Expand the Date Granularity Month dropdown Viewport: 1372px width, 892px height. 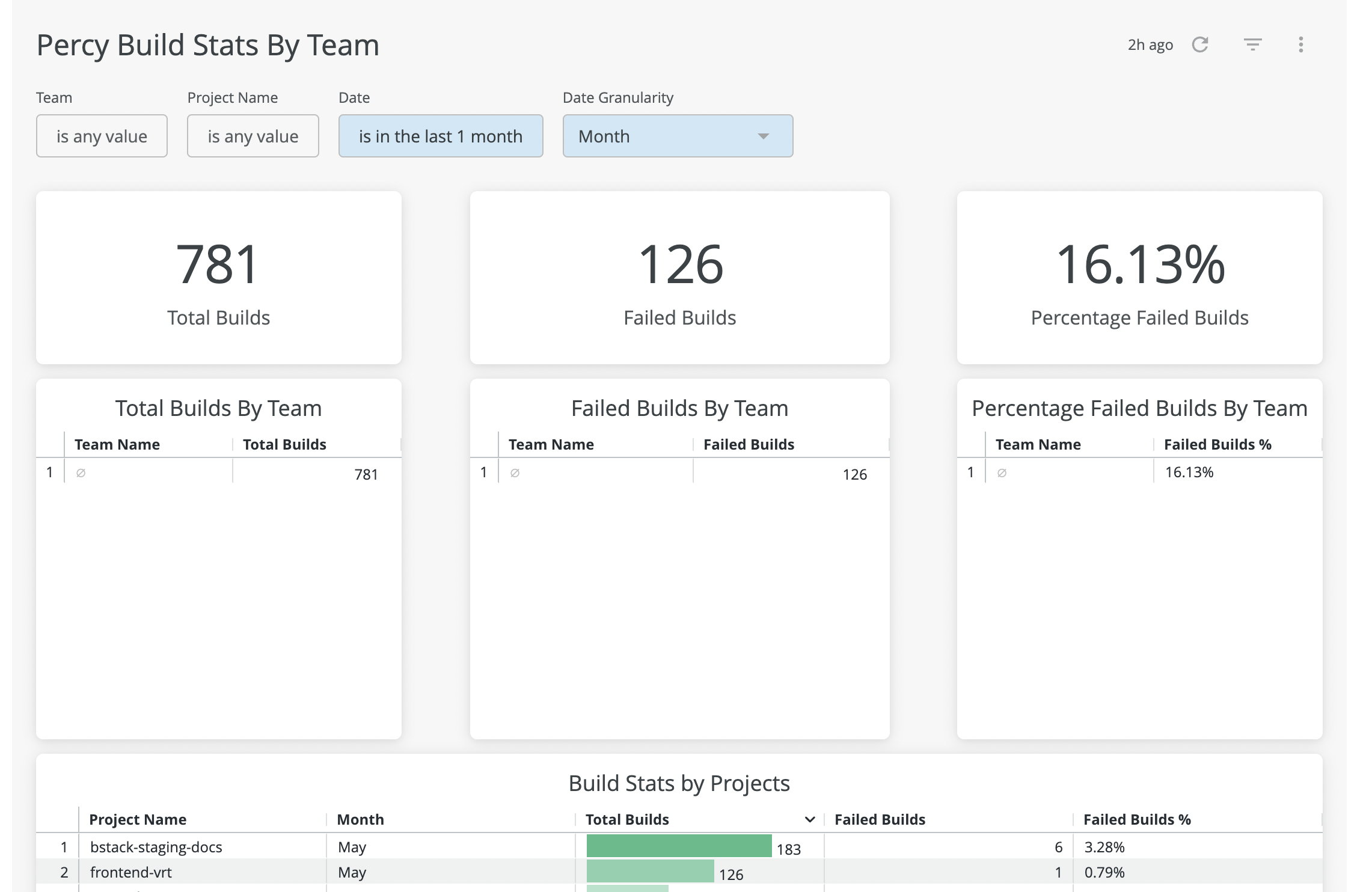pos(678,136)
